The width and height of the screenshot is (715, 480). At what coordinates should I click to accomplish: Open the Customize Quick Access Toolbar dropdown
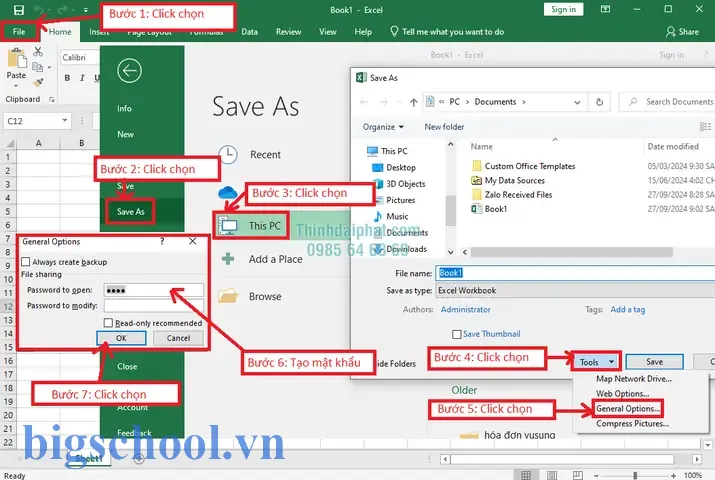coord(85,10)
